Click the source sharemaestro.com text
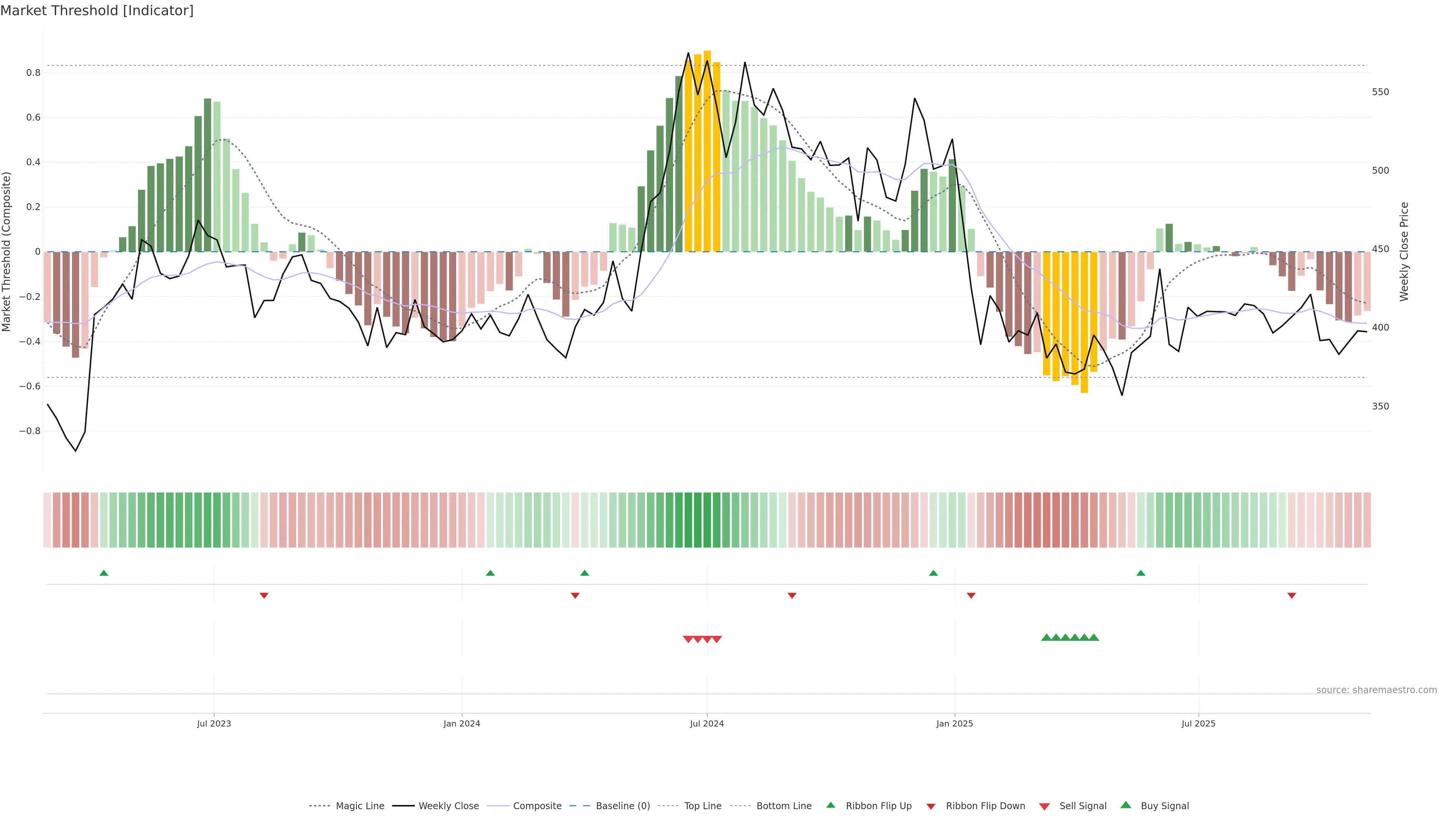1456x819 pixels. pyautogui.click(x=1376, y=690)
